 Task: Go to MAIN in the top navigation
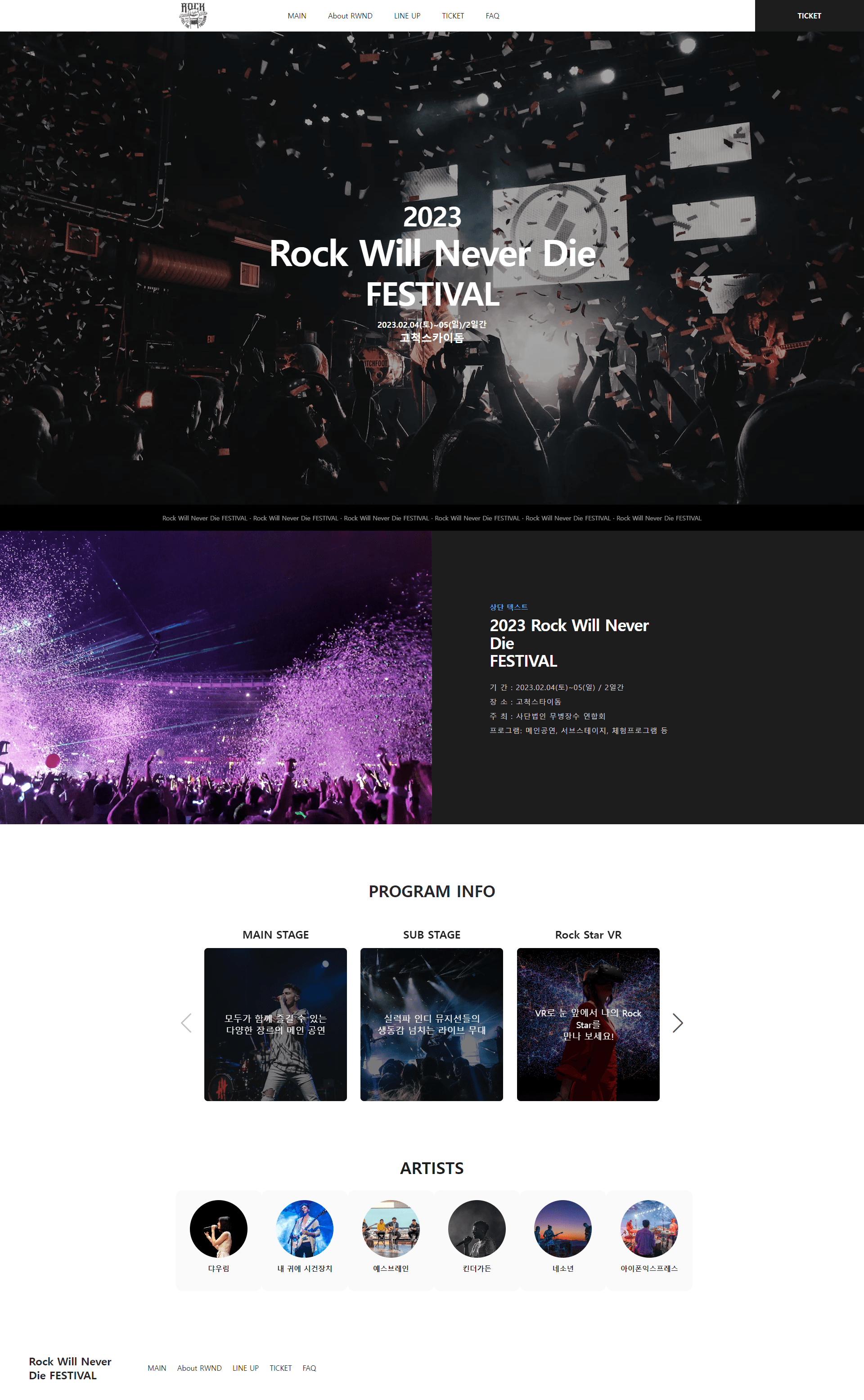(297, 16)
